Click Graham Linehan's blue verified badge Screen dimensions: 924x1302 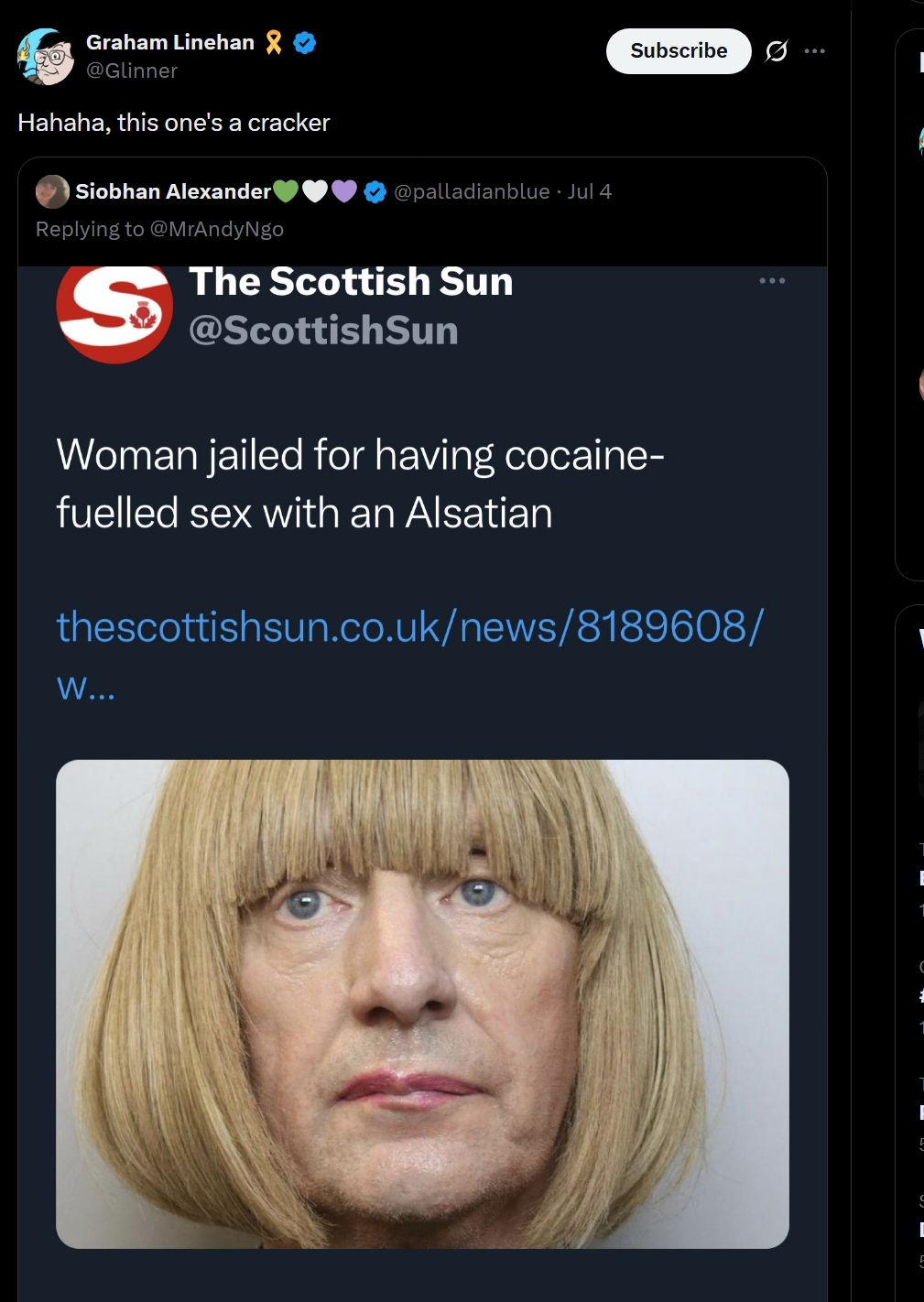click(x=305, y=42)
